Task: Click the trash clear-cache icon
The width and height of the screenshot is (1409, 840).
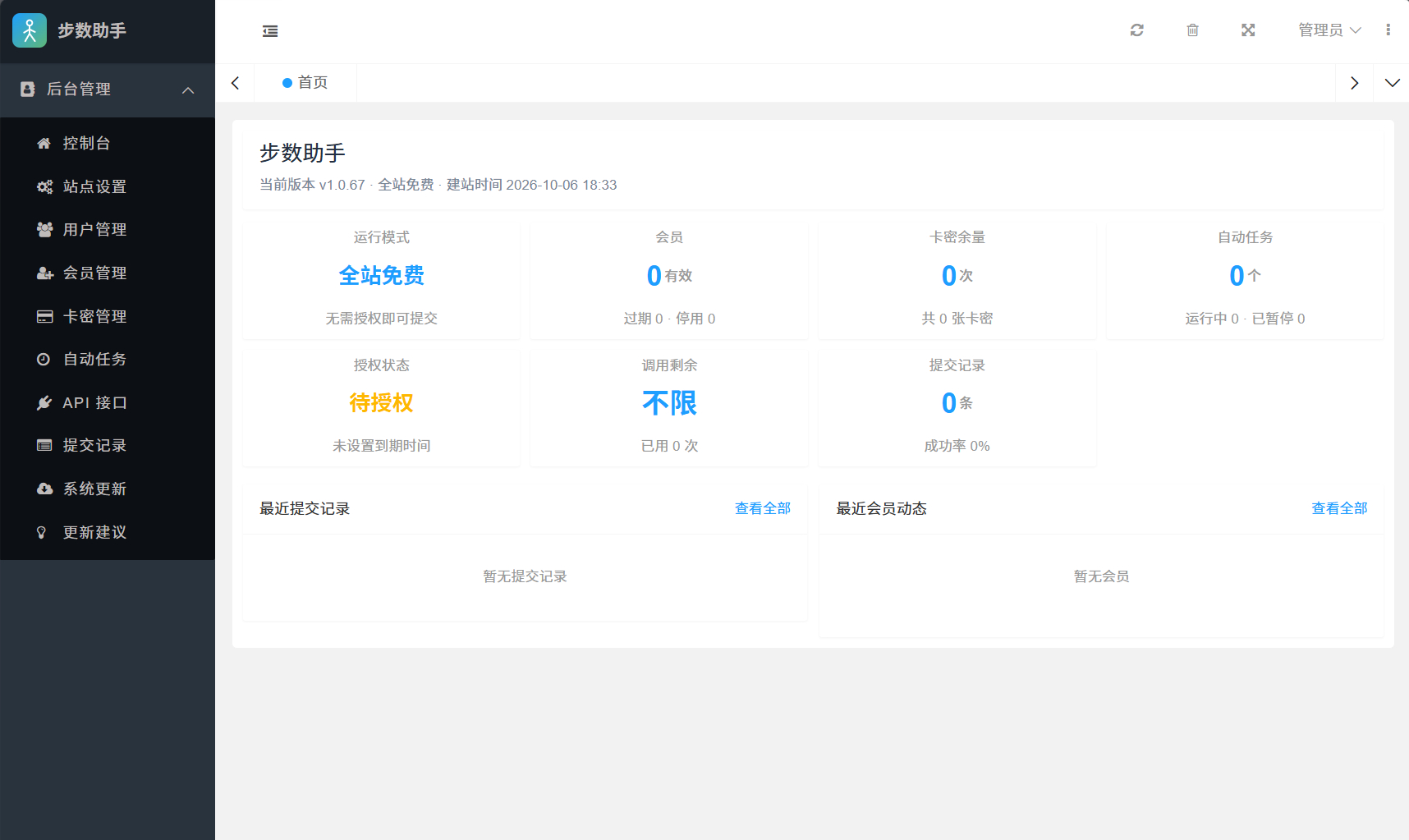Action: [1193, 30]
